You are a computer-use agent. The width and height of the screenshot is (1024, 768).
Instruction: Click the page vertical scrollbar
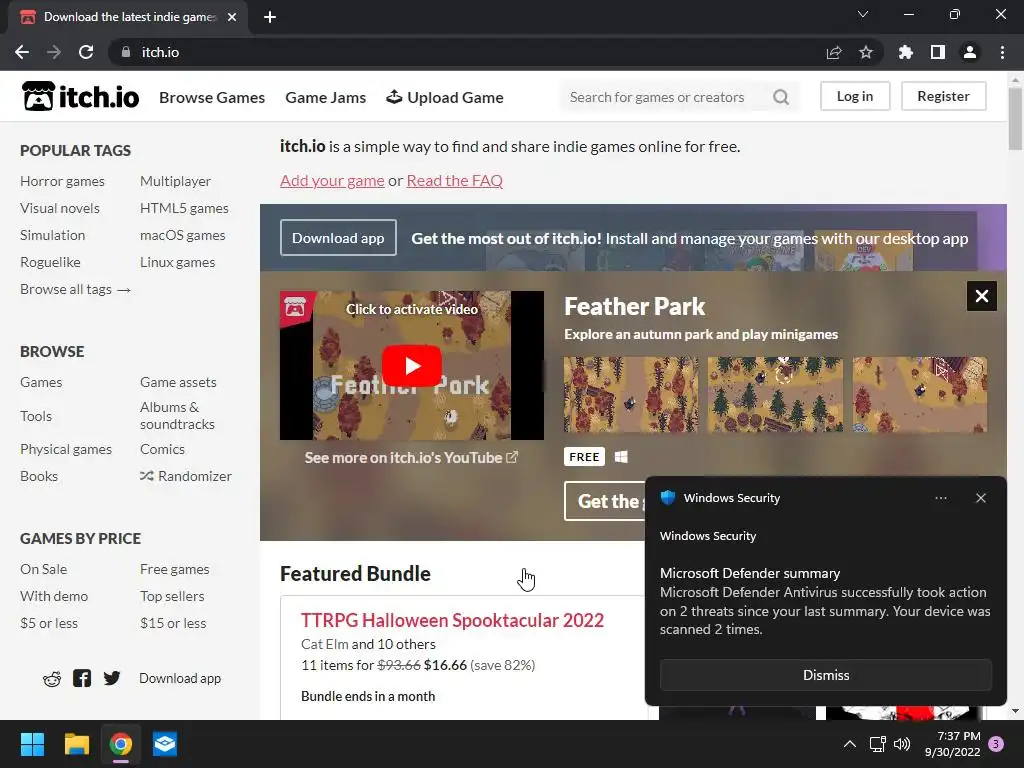[x=1015, y=119]
